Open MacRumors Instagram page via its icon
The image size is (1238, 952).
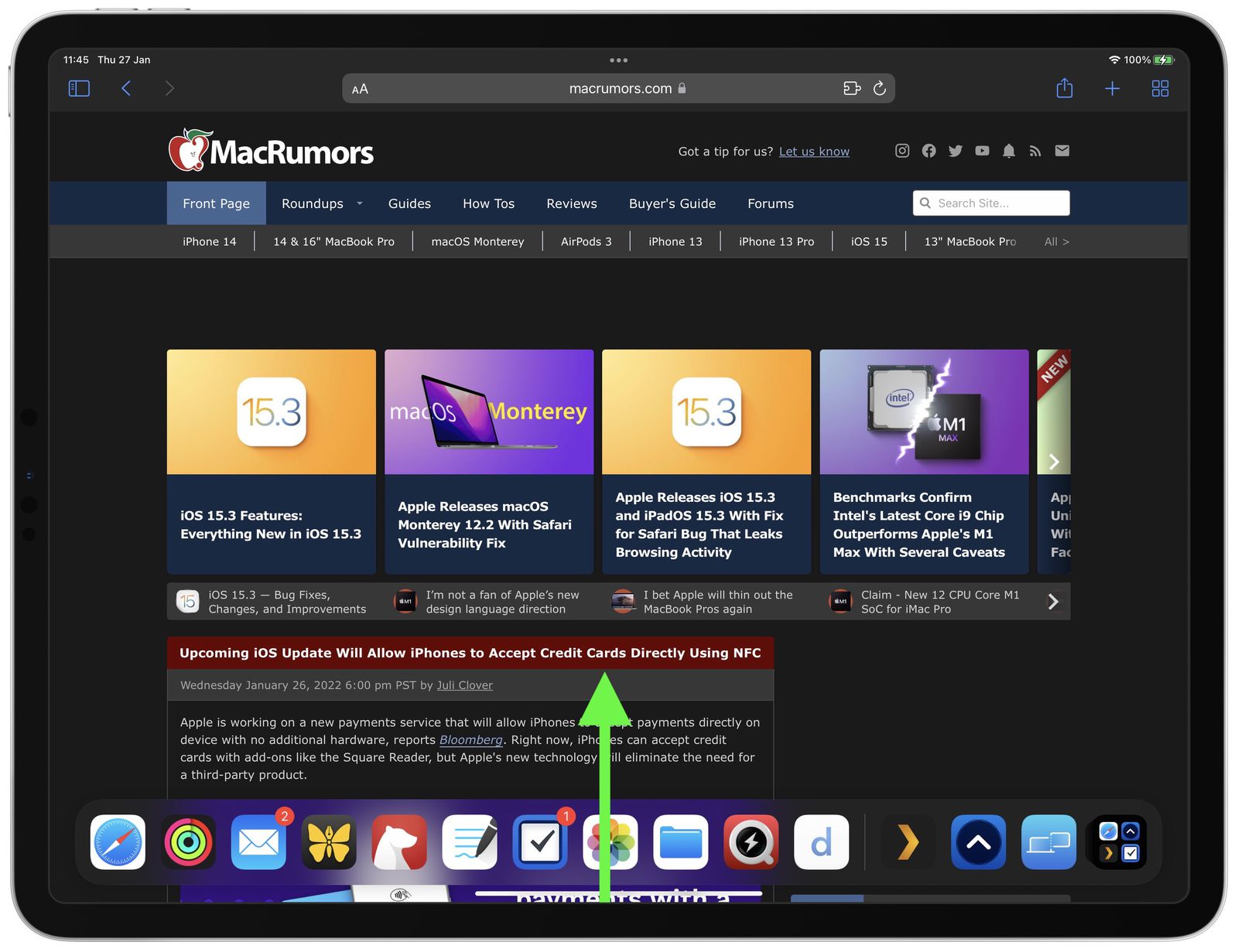click(901, 151)
